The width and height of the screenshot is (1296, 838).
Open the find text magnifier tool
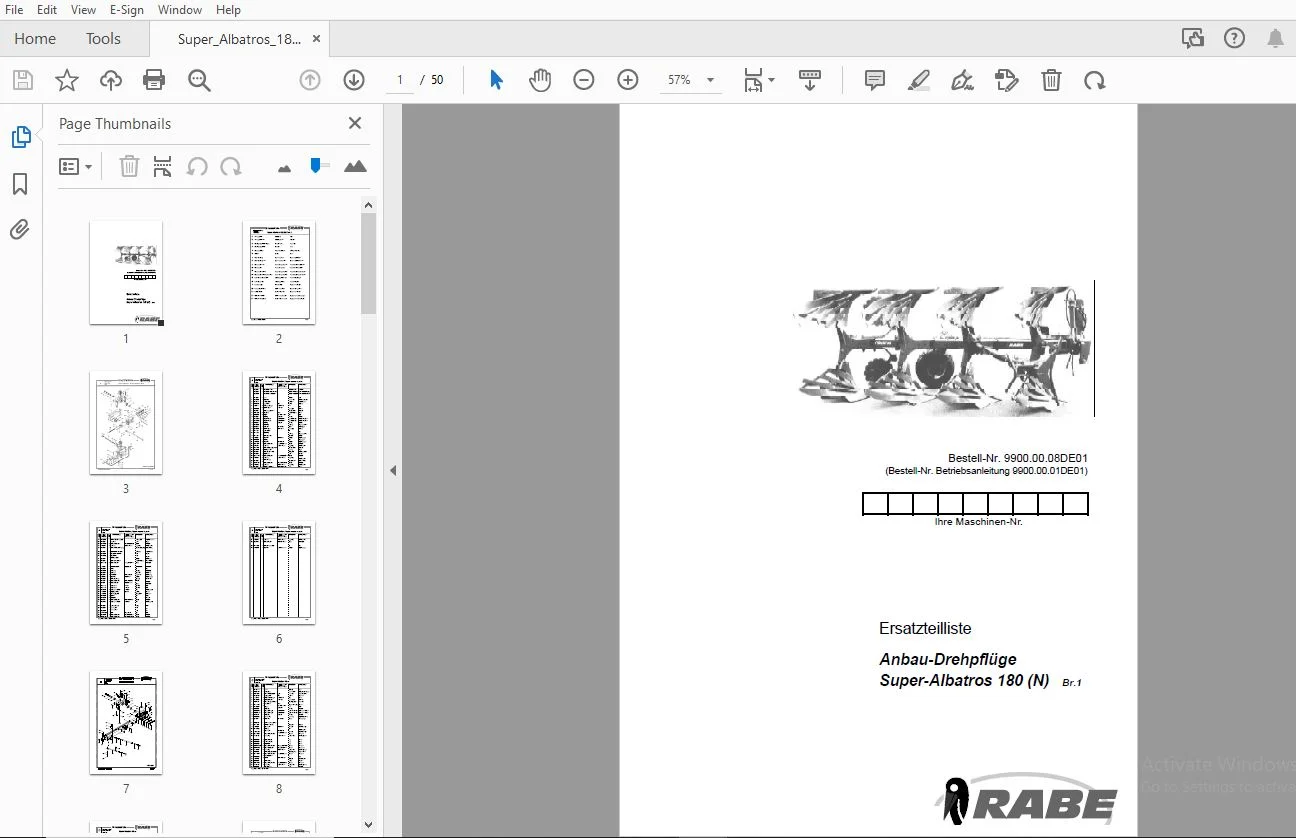199,81
